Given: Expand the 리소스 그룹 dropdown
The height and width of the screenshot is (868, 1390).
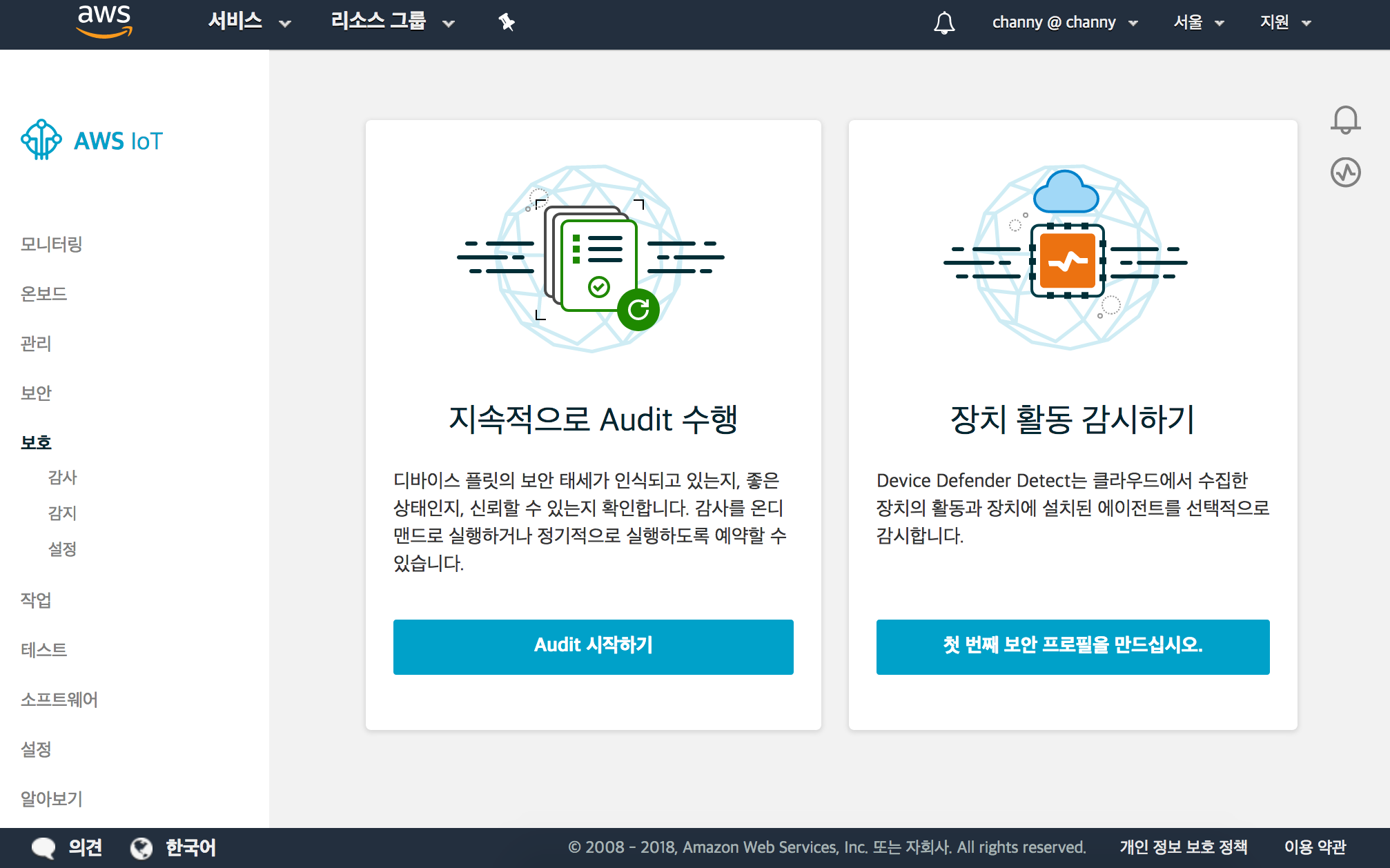Looking at the screenshot, I should [x=392, y=22].
